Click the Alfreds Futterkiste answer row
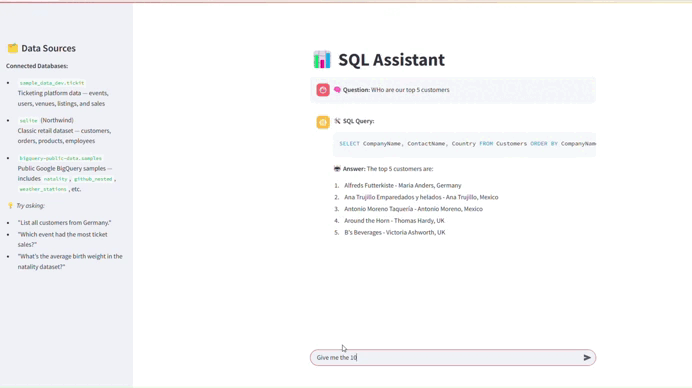692x388 pixels. pyautogui.click(x=402, y=185)
